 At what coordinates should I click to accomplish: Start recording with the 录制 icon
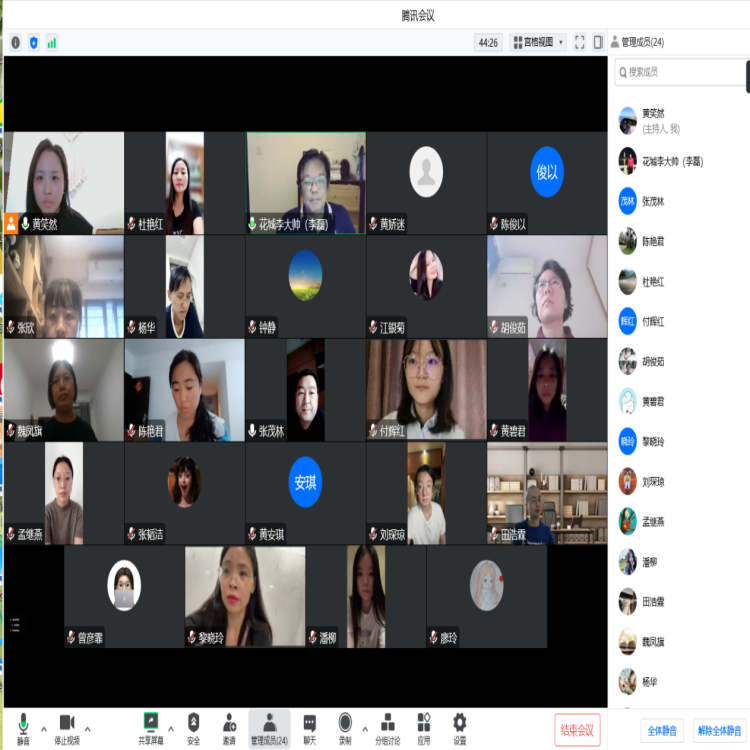click(x=345, y=727)
